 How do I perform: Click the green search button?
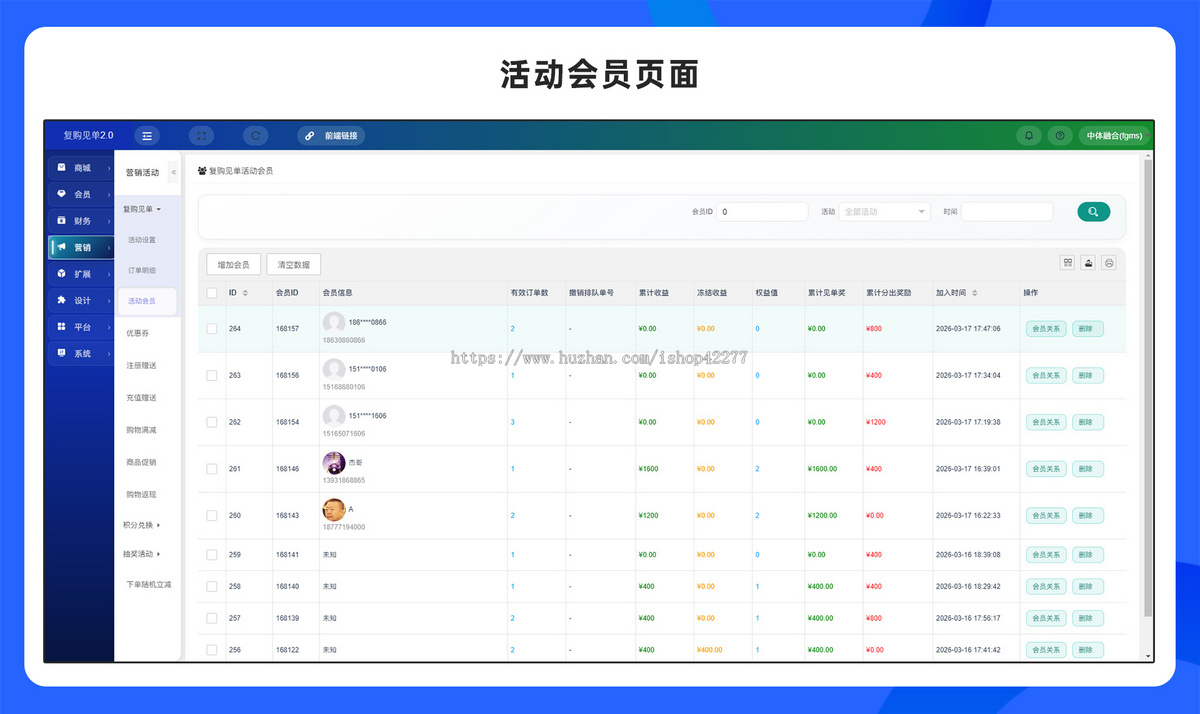tap(1093, 212)
